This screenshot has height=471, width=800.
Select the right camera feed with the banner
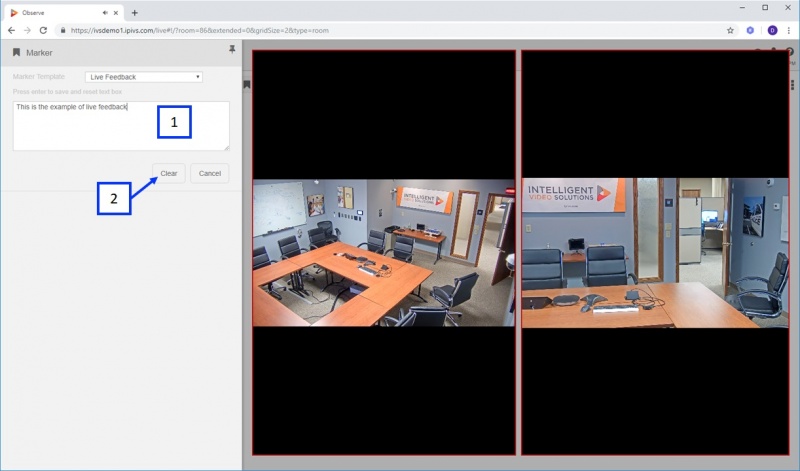point(655,253)
